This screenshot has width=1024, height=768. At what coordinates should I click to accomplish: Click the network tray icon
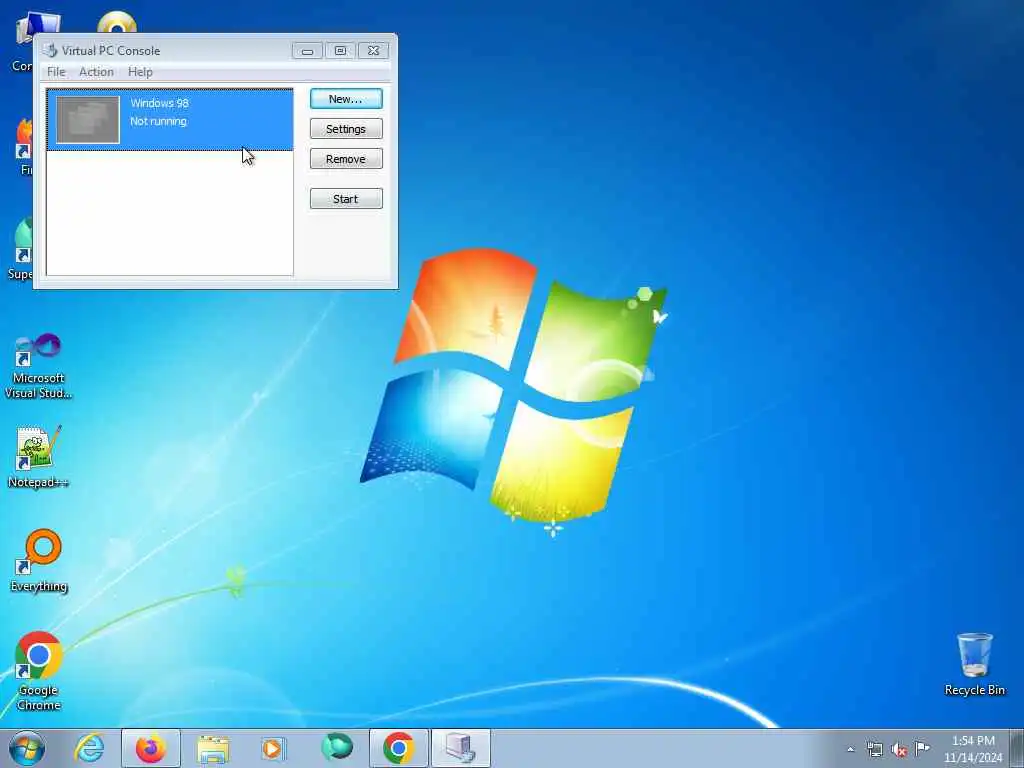[874, 749]
